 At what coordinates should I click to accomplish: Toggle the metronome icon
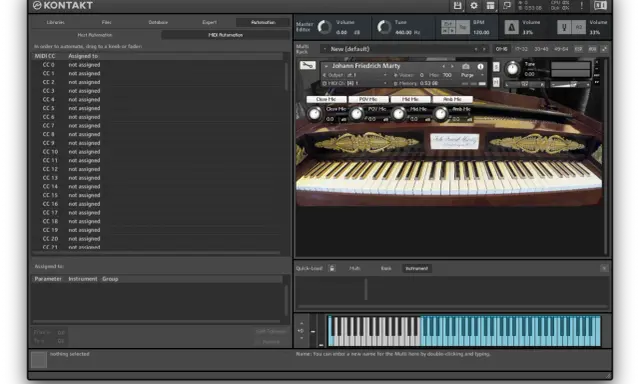[x=511, y=27]
